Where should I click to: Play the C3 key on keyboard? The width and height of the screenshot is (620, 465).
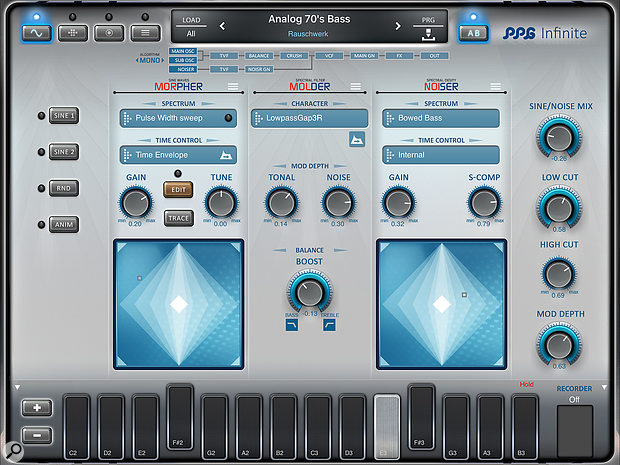pyautogui.click(x=318, y=427)
